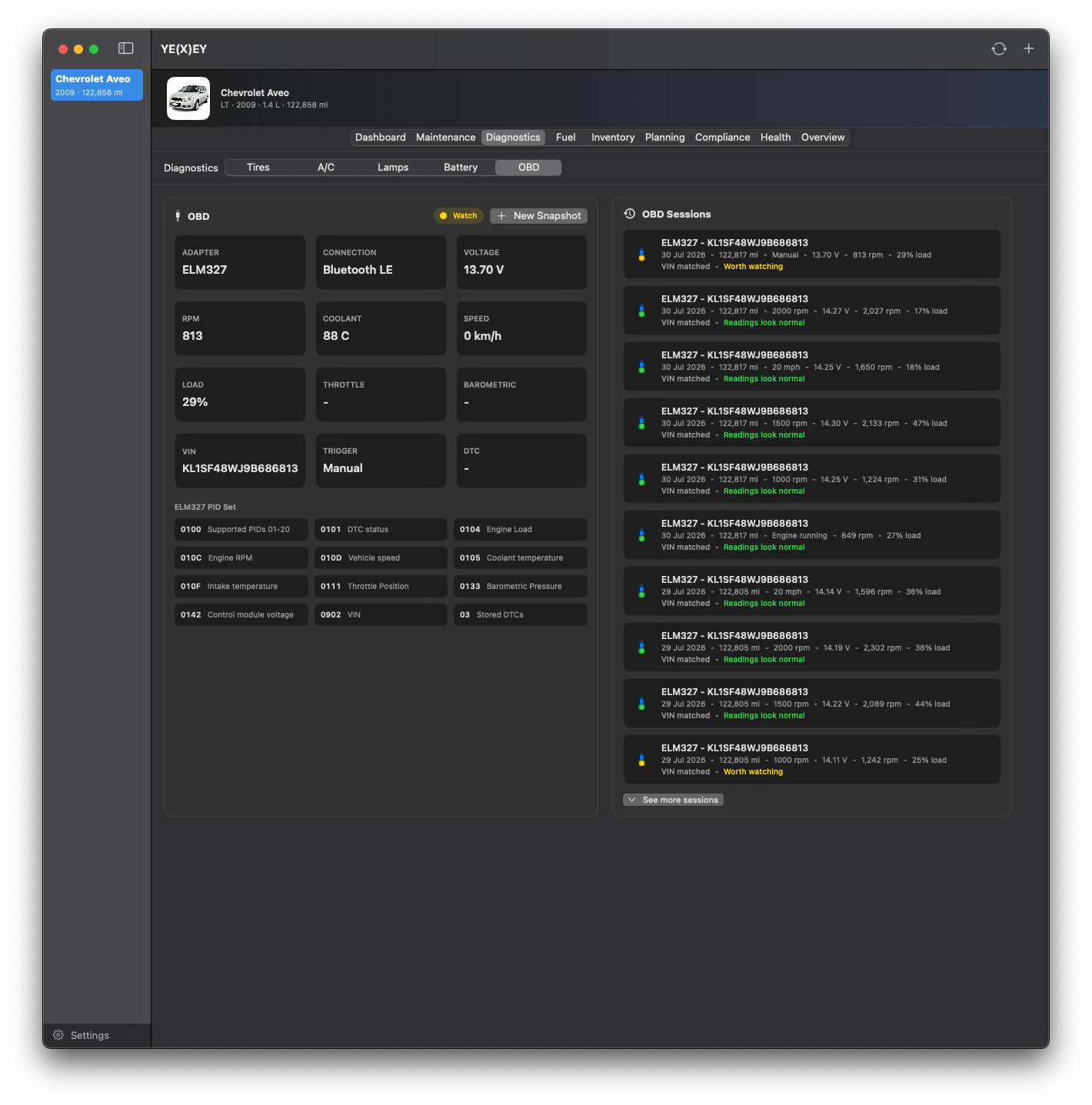Click the RPM 813 tile
Image resolution: width=1092 pixels, height=1105 pixels.
pyautogui.click(x=240, y=328)
